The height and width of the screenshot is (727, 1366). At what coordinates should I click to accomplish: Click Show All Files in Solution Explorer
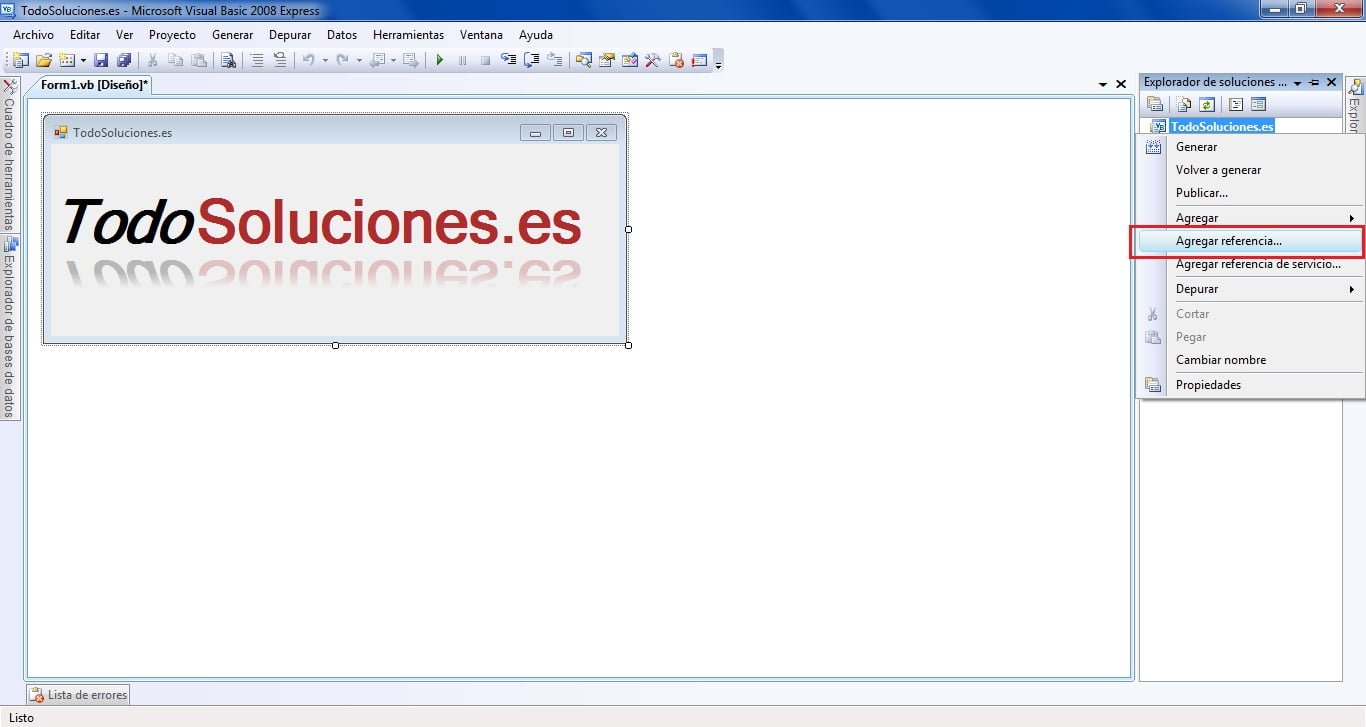tap(1184, 104)
